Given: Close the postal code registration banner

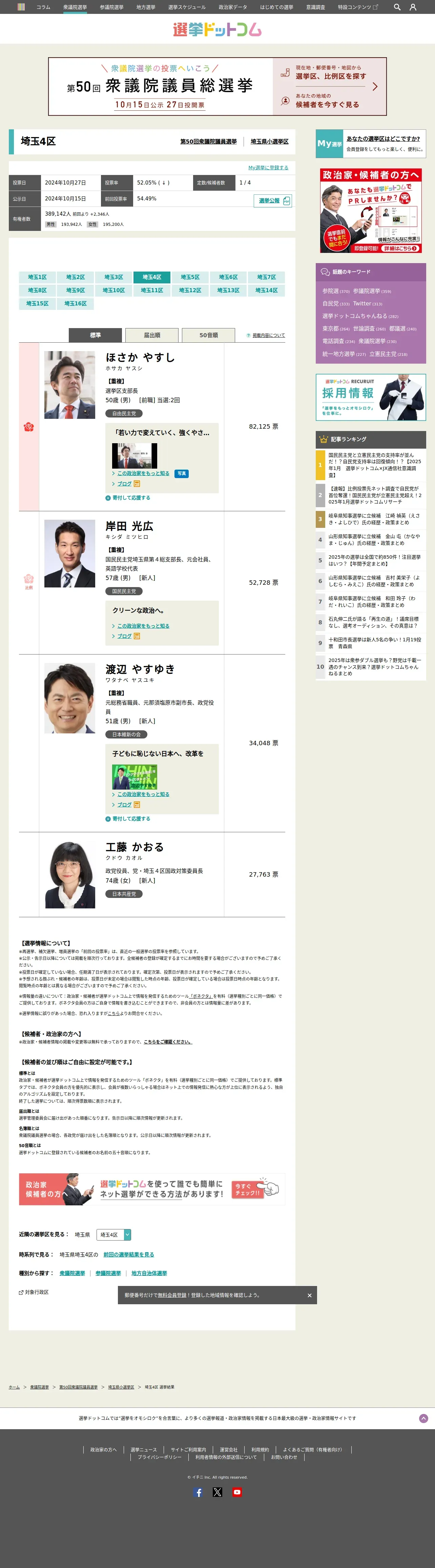Looking at the screenshot, I should [x=310, y=1295].
